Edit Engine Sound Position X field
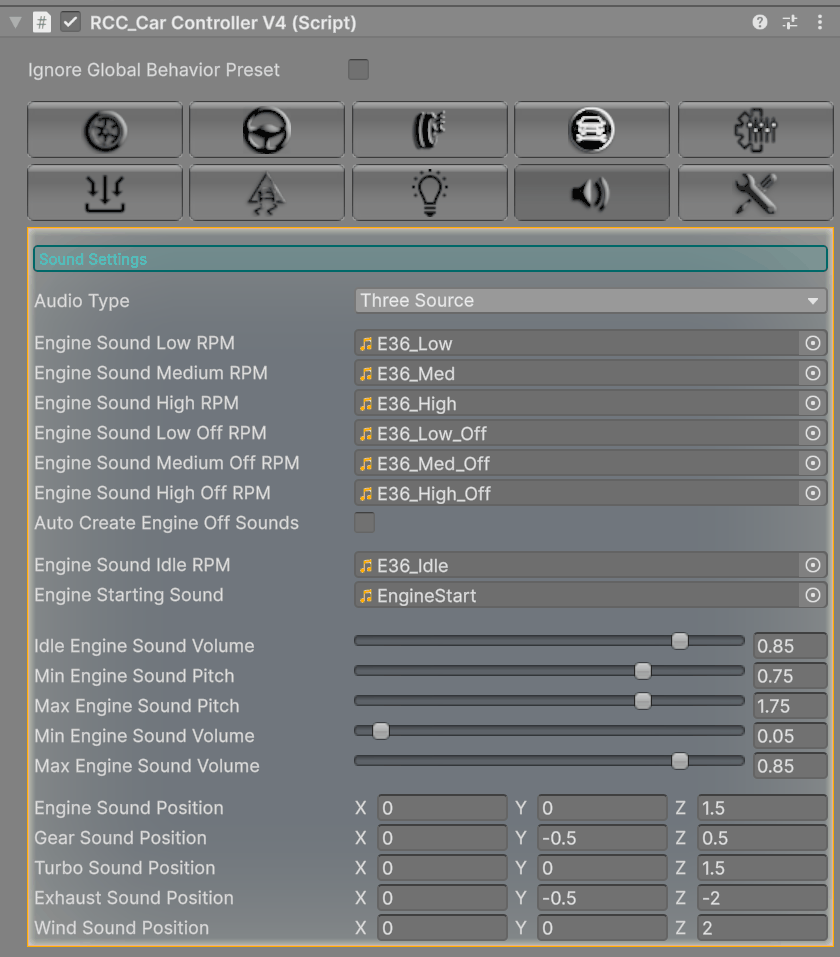840x957 pixels. (x=442, y=807)
